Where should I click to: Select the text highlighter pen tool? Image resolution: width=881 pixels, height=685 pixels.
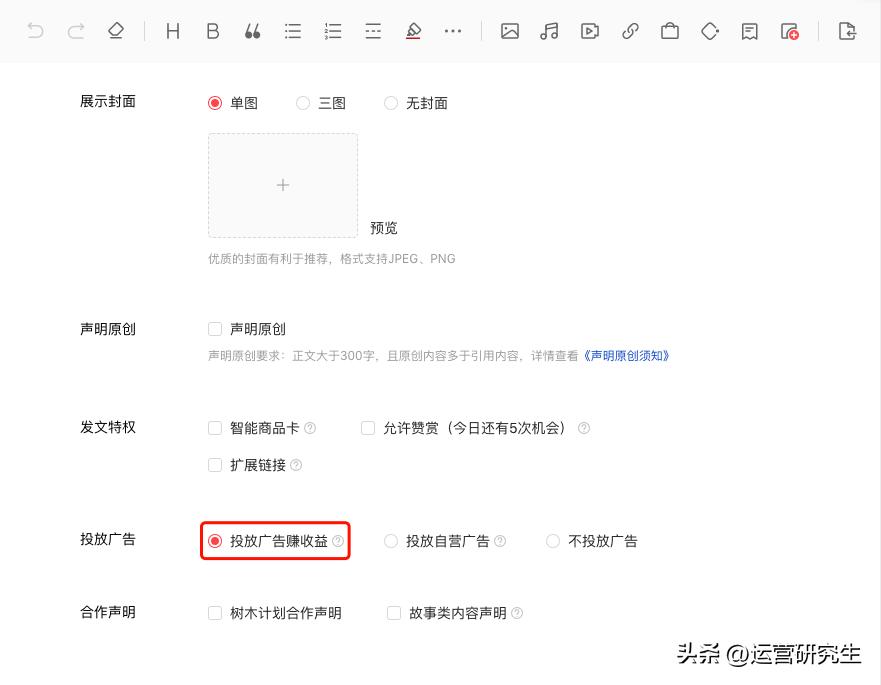(x=413, y=30)
